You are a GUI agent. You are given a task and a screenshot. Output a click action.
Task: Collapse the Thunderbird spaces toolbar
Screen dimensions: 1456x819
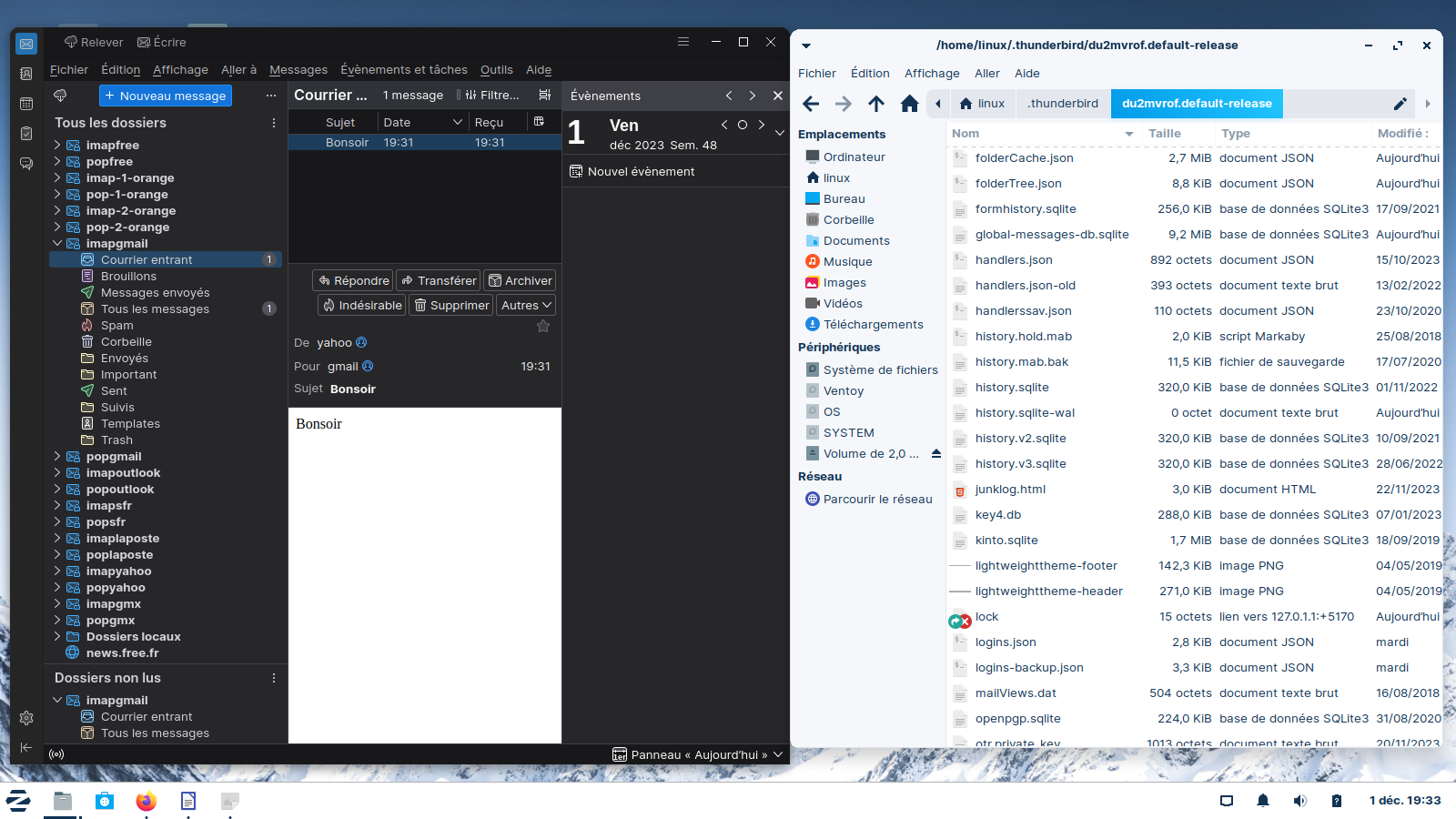tap(26, 747)
